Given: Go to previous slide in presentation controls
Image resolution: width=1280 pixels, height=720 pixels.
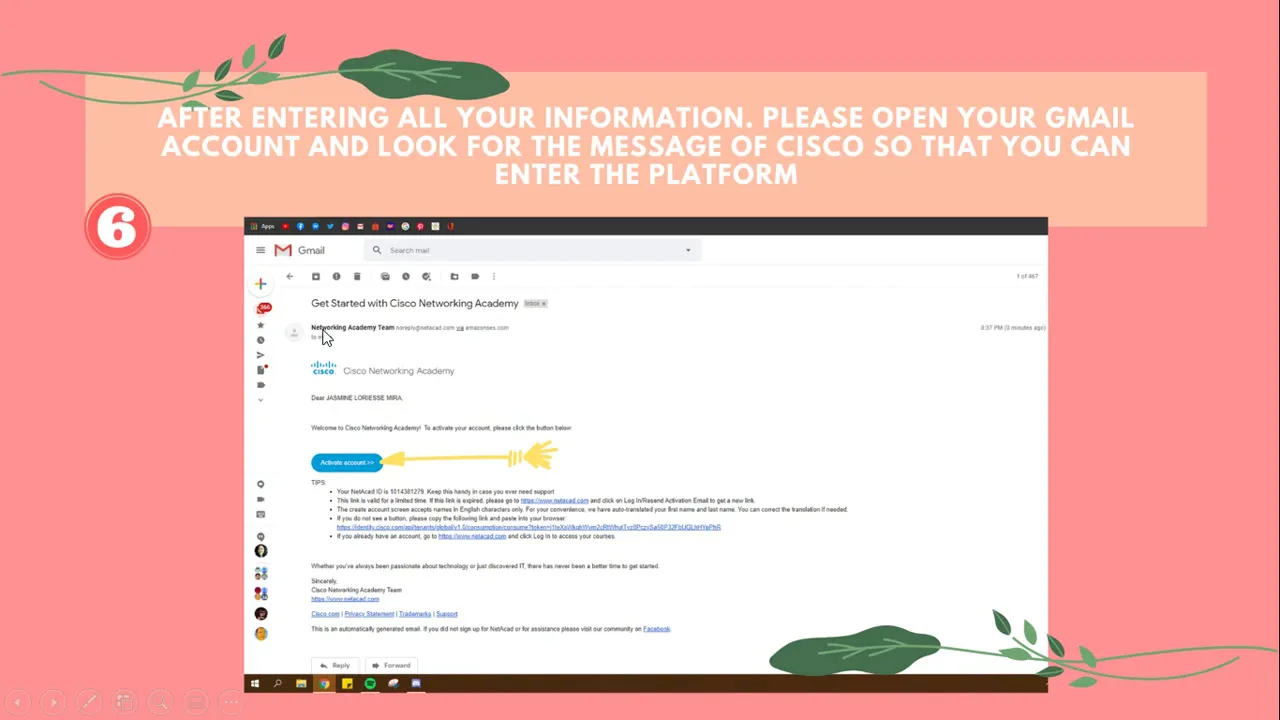Looking at the screenshot, I should coord(18,702).
